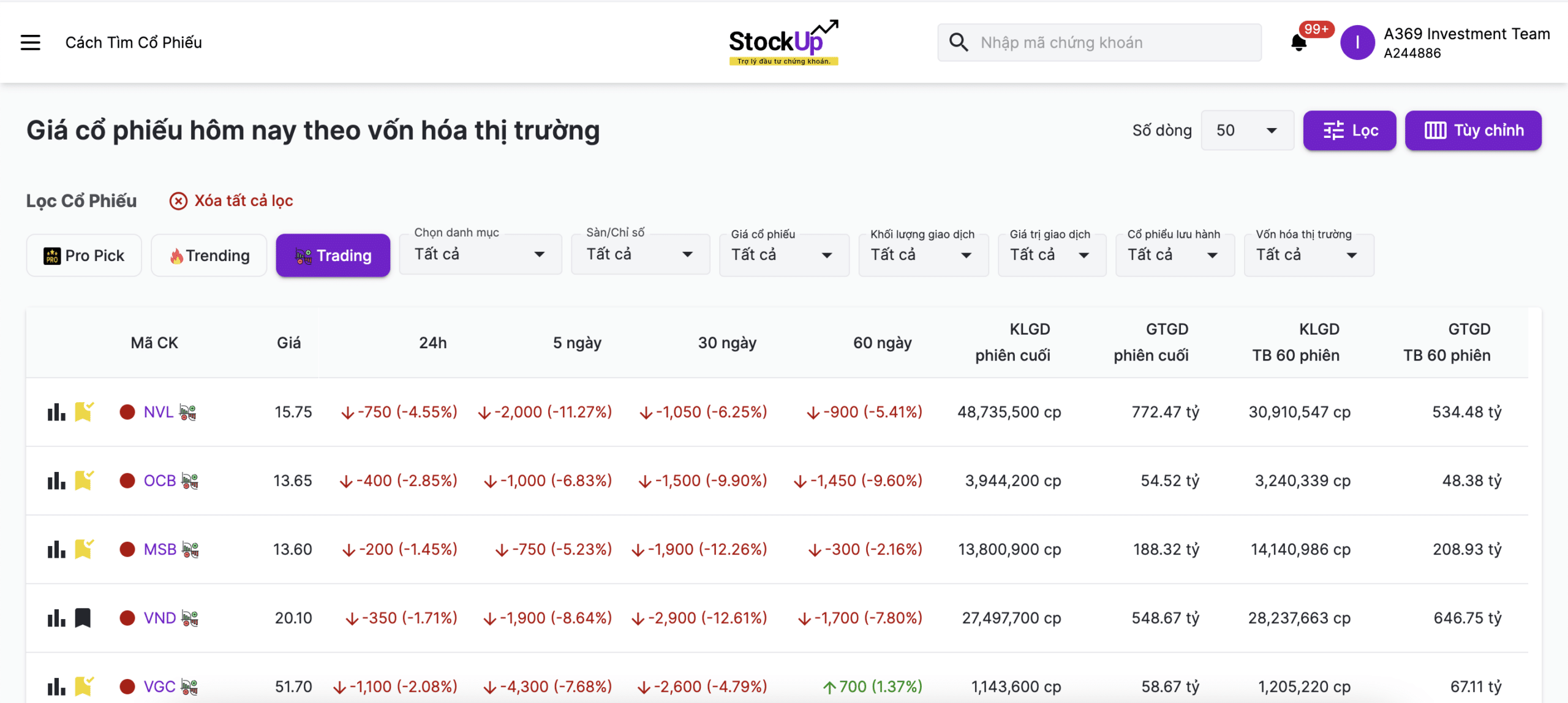Click VGC's 700 (1.37%) gain cell
Screen dimensions: 1568x703
872,686
